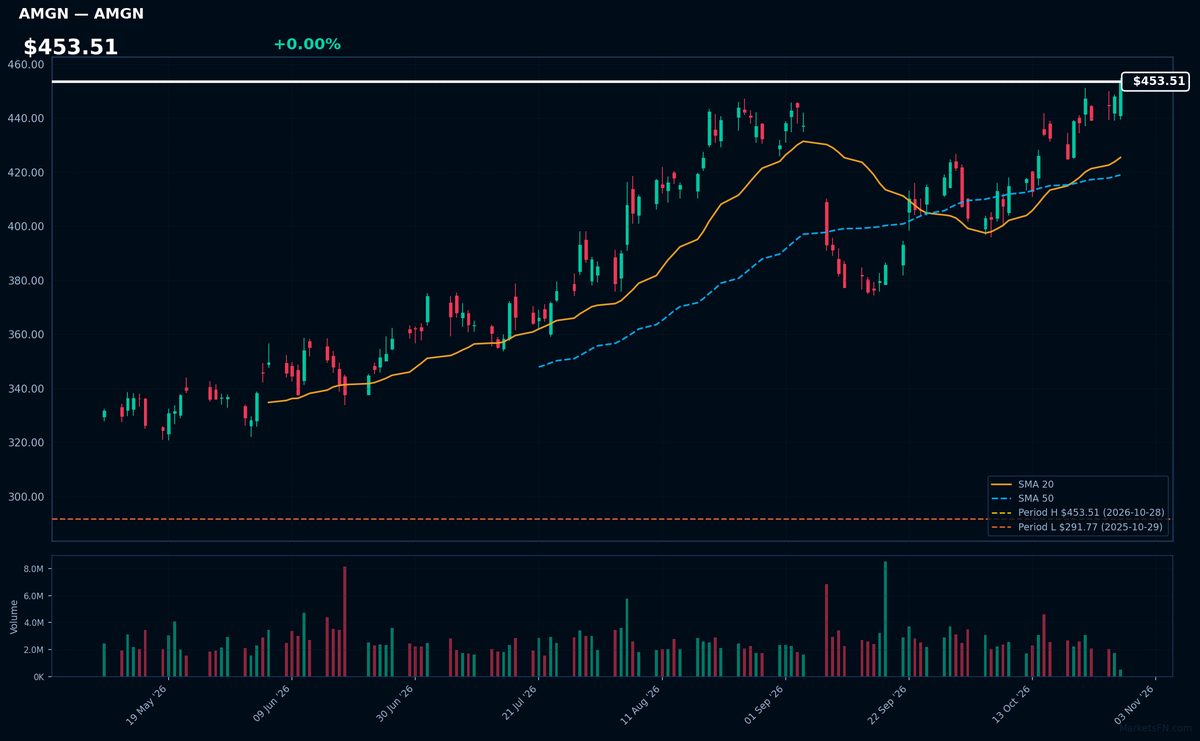
Task: Click the 09 Jun '26 date label
Action: click(271, 705)
